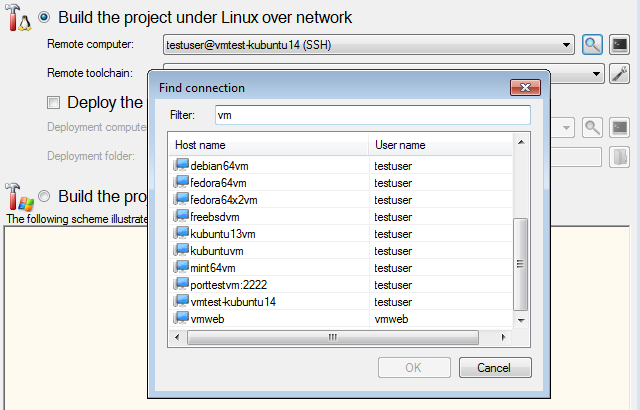Click deployment computer search magnifier
640x410 pixels.
click(592, 128)
